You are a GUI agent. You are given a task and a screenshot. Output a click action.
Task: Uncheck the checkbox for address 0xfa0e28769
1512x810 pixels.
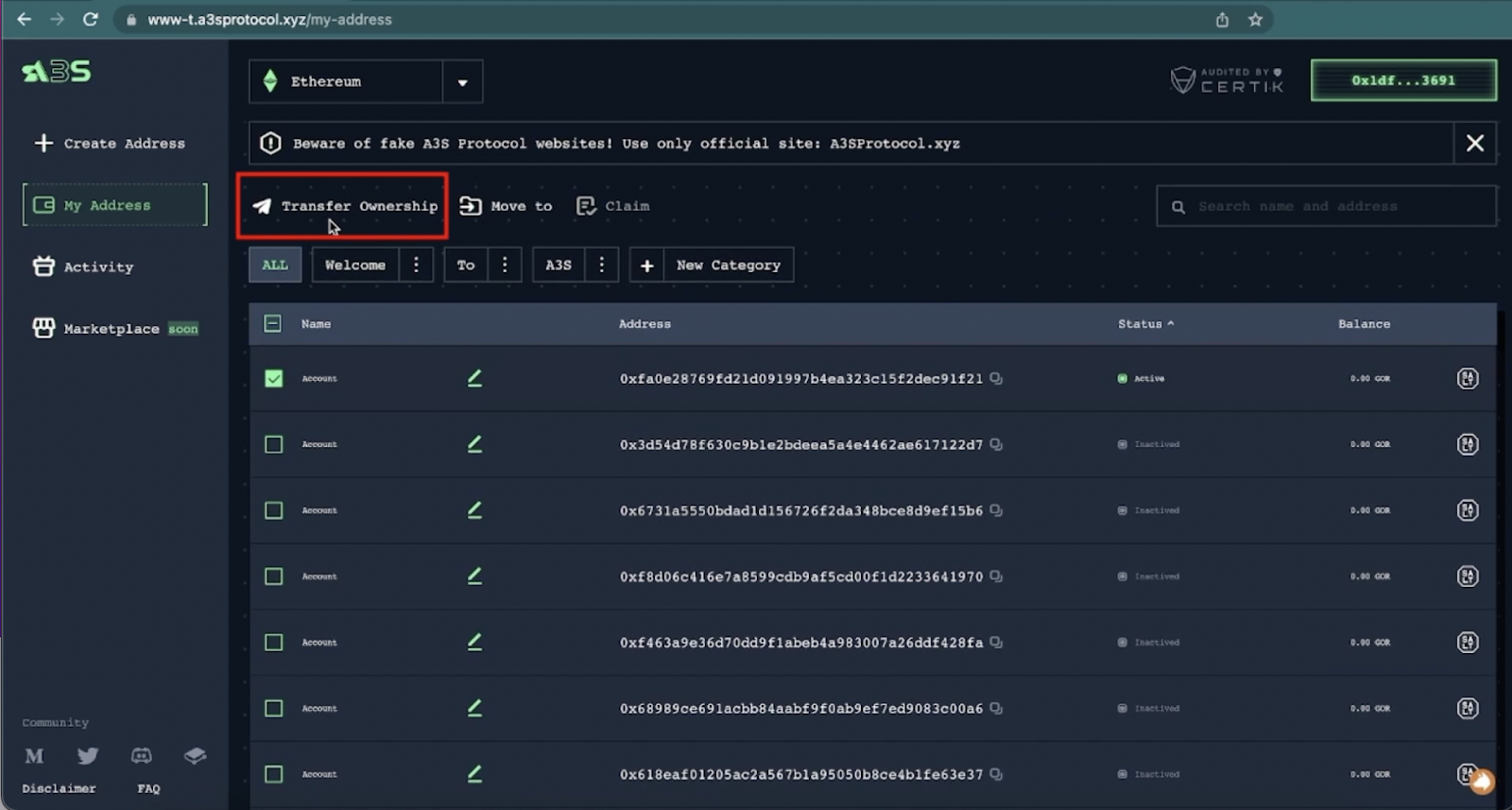tap(273, 378)
